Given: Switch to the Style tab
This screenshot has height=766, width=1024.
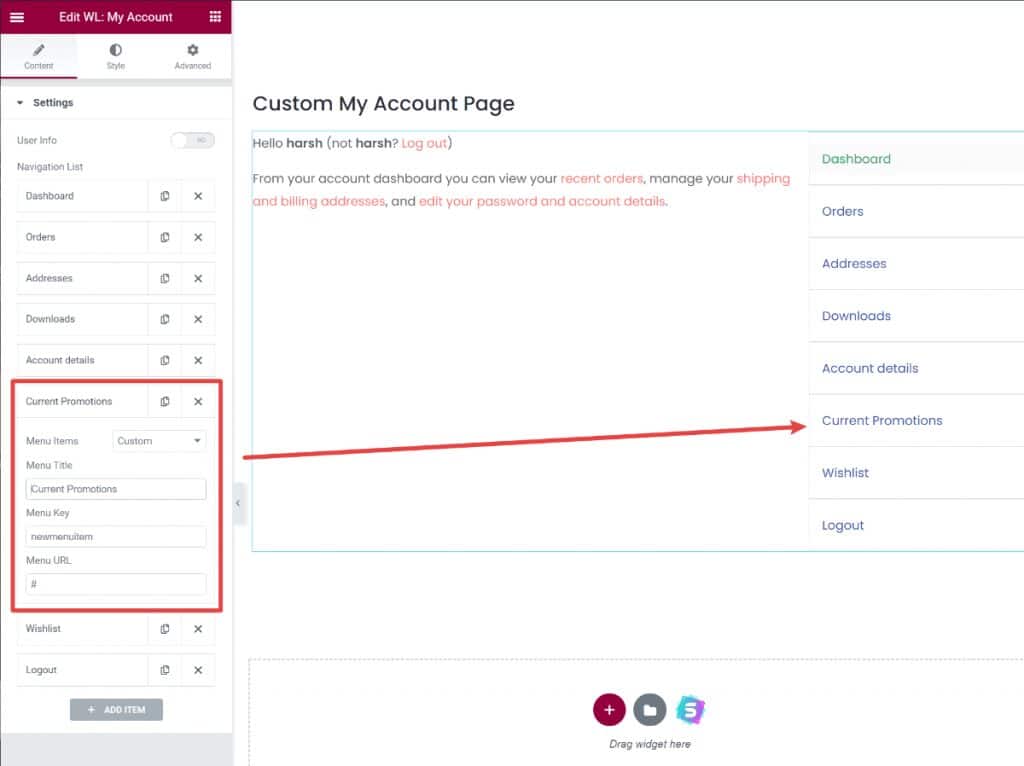Looking at the screenshot, I should 115,55.
